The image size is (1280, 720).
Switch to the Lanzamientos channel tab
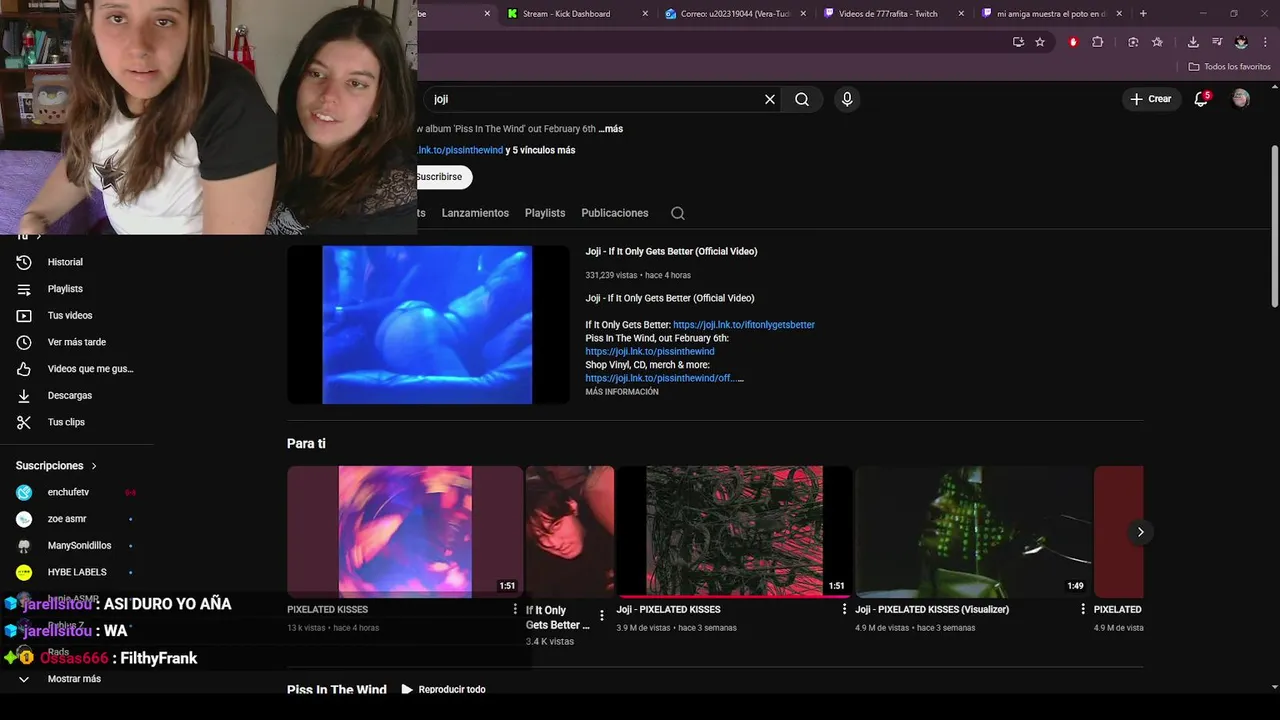pos(475,213)
